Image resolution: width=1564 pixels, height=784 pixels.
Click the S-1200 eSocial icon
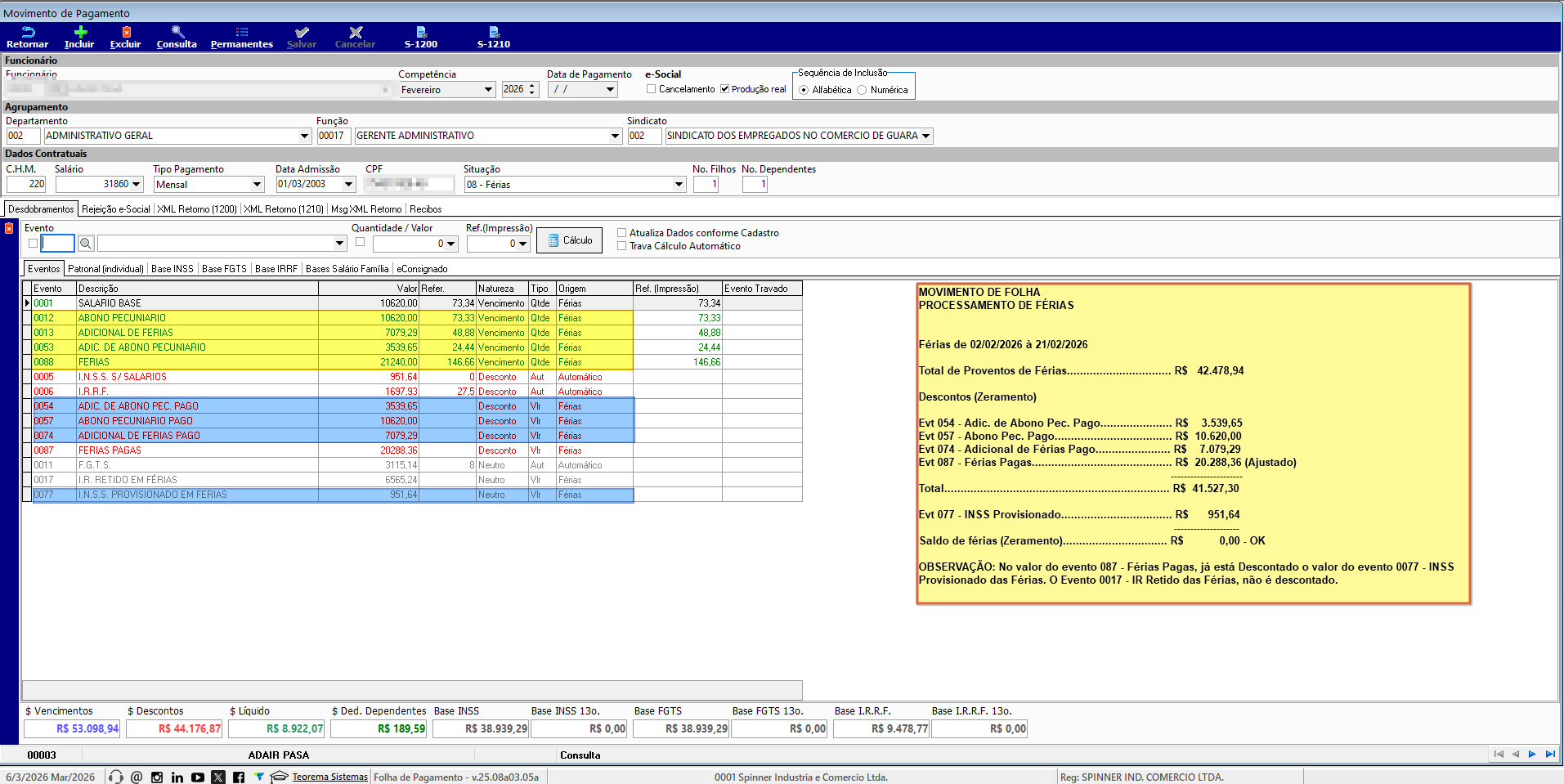tap(421, 33)
